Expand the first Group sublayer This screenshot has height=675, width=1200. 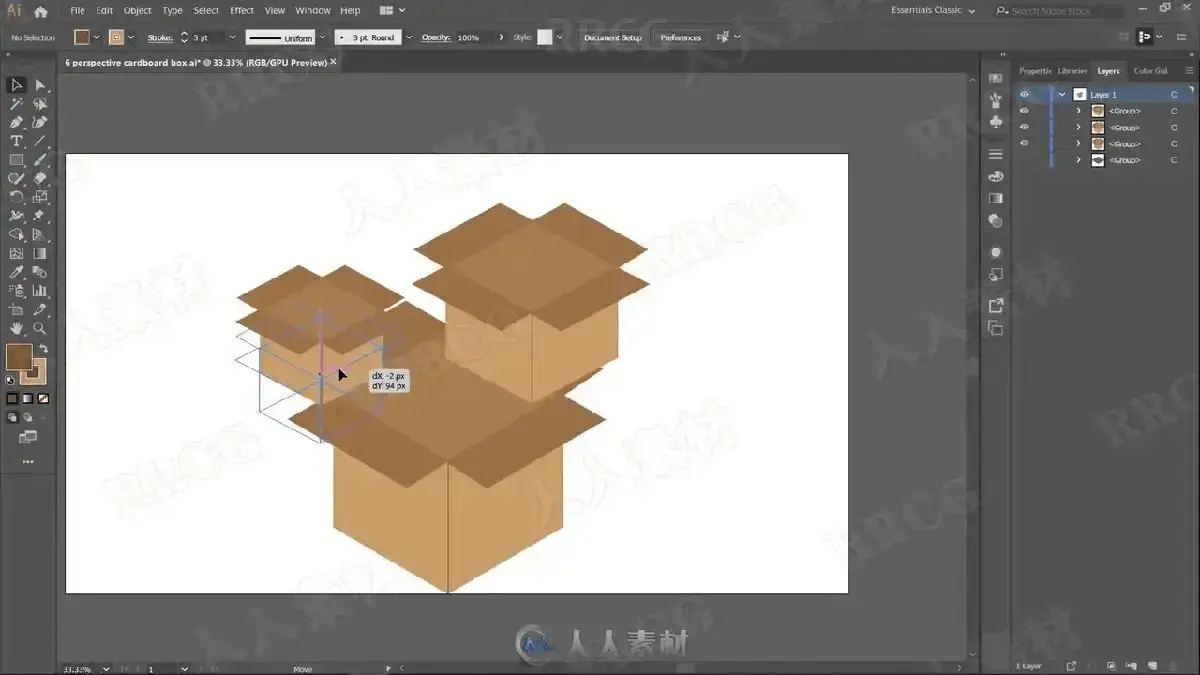click(1078, 111)
